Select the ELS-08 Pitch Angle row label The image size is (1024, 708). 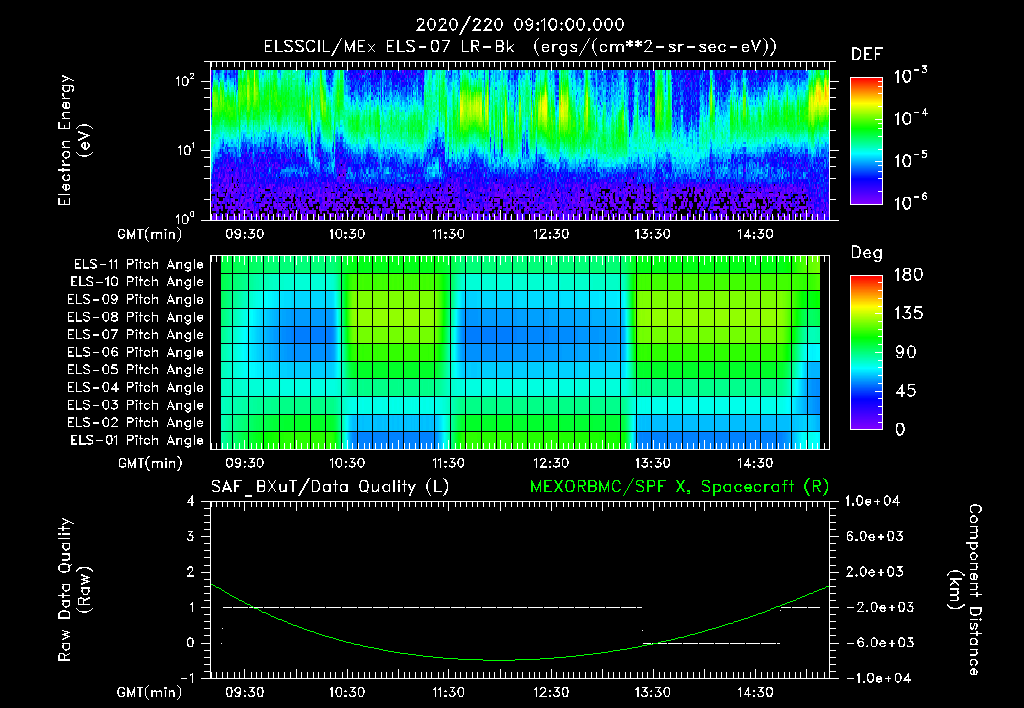click(x=136, y=317)
